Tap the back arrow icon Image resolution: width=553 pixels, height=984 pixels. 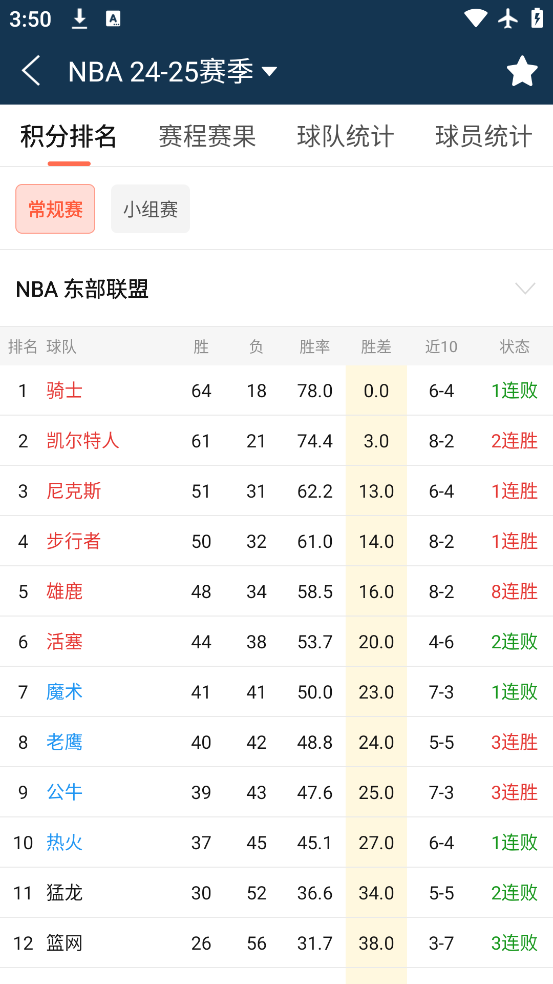click(31, 70)
